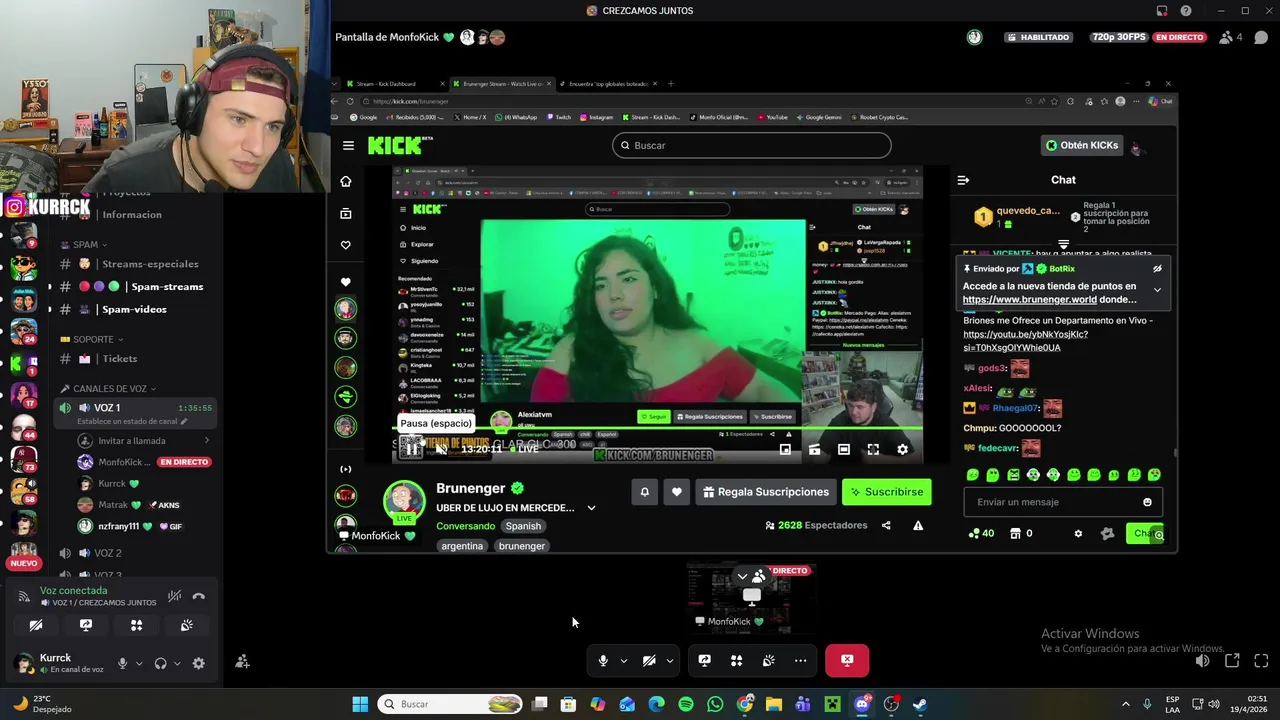The height and width of the screenshot is (720, 1280).
Task: Open Discord user settings gear
Action: (198, 663)
